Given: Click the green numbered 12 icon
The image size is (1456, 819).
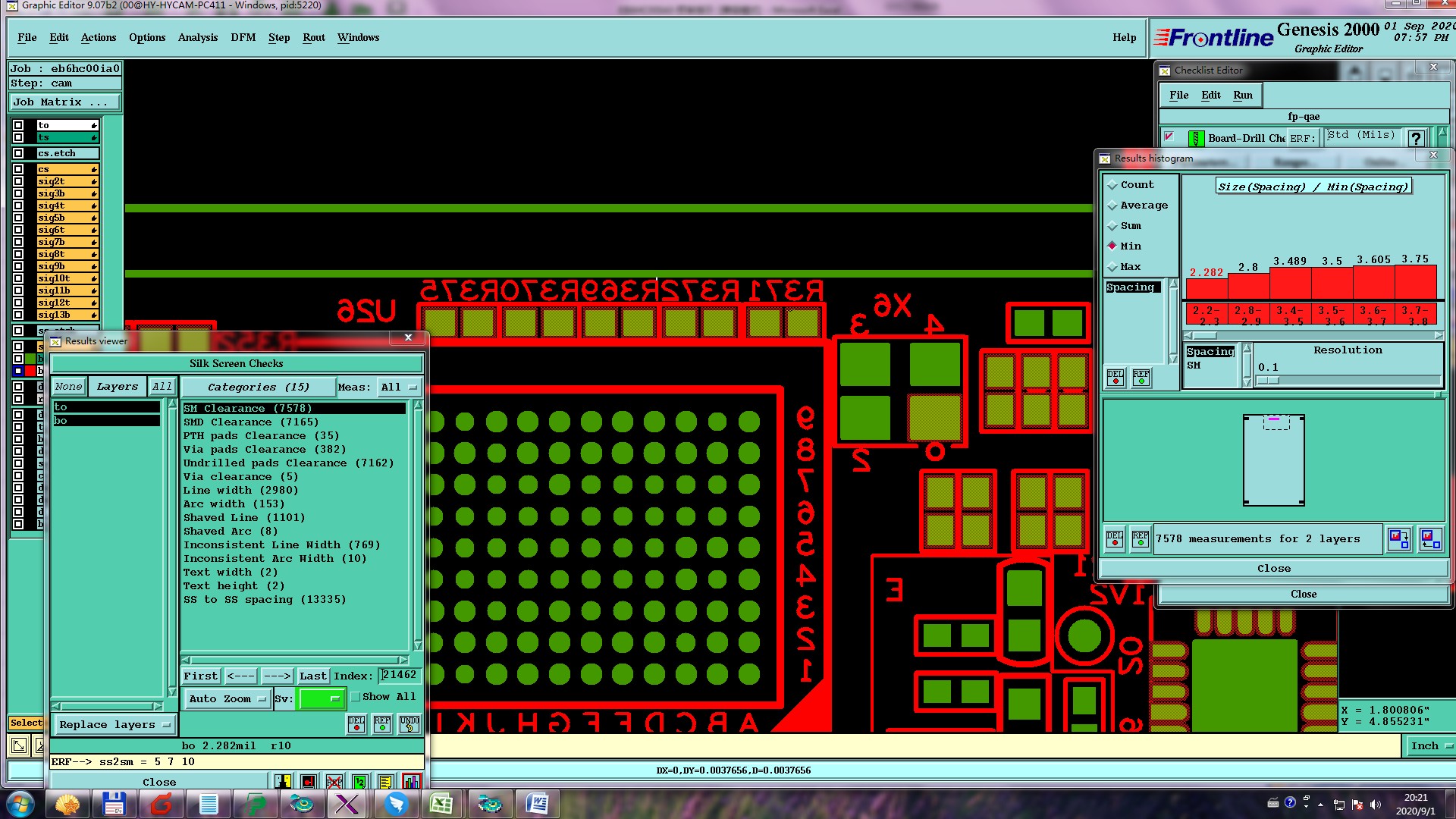Looking at the screenshot, I should point(359,781).
